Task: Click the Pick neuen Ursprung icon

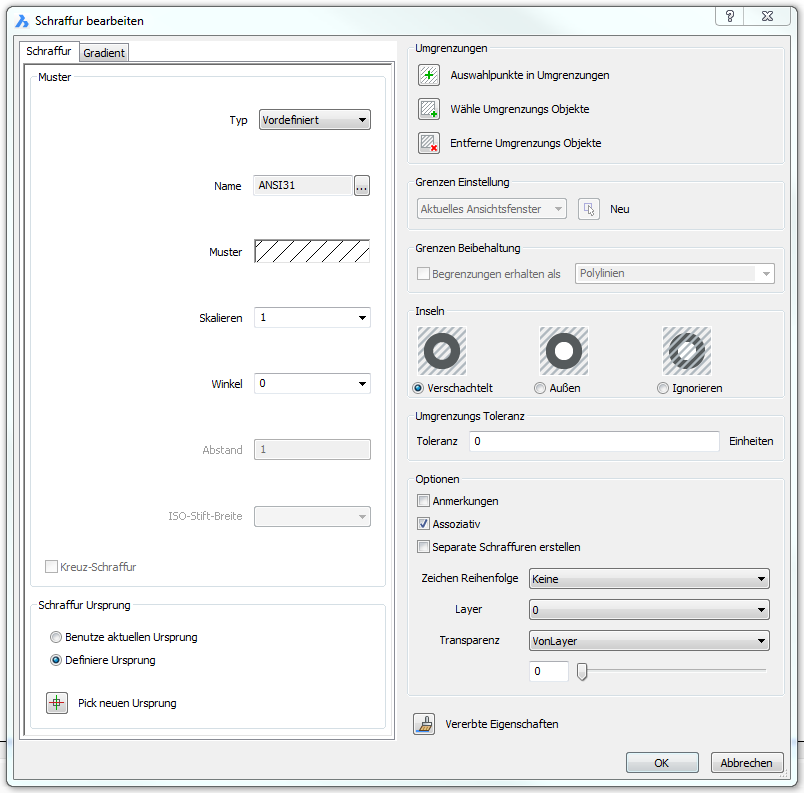Action: 57,703
